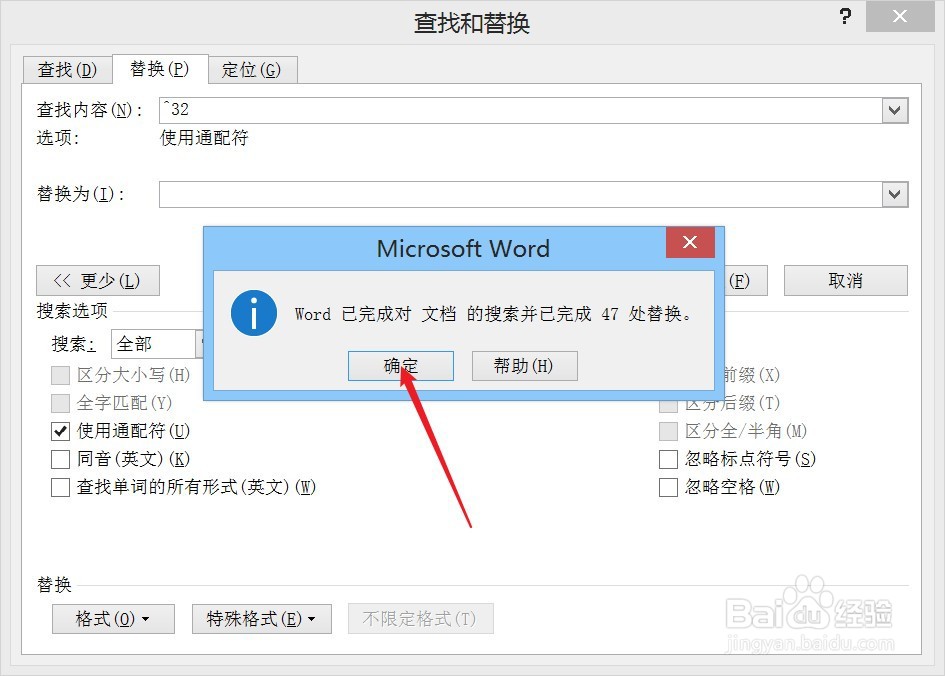Open the 搜索 direction combo box 全部
Viewport: 945px width, 676px height.
point(157,344)
